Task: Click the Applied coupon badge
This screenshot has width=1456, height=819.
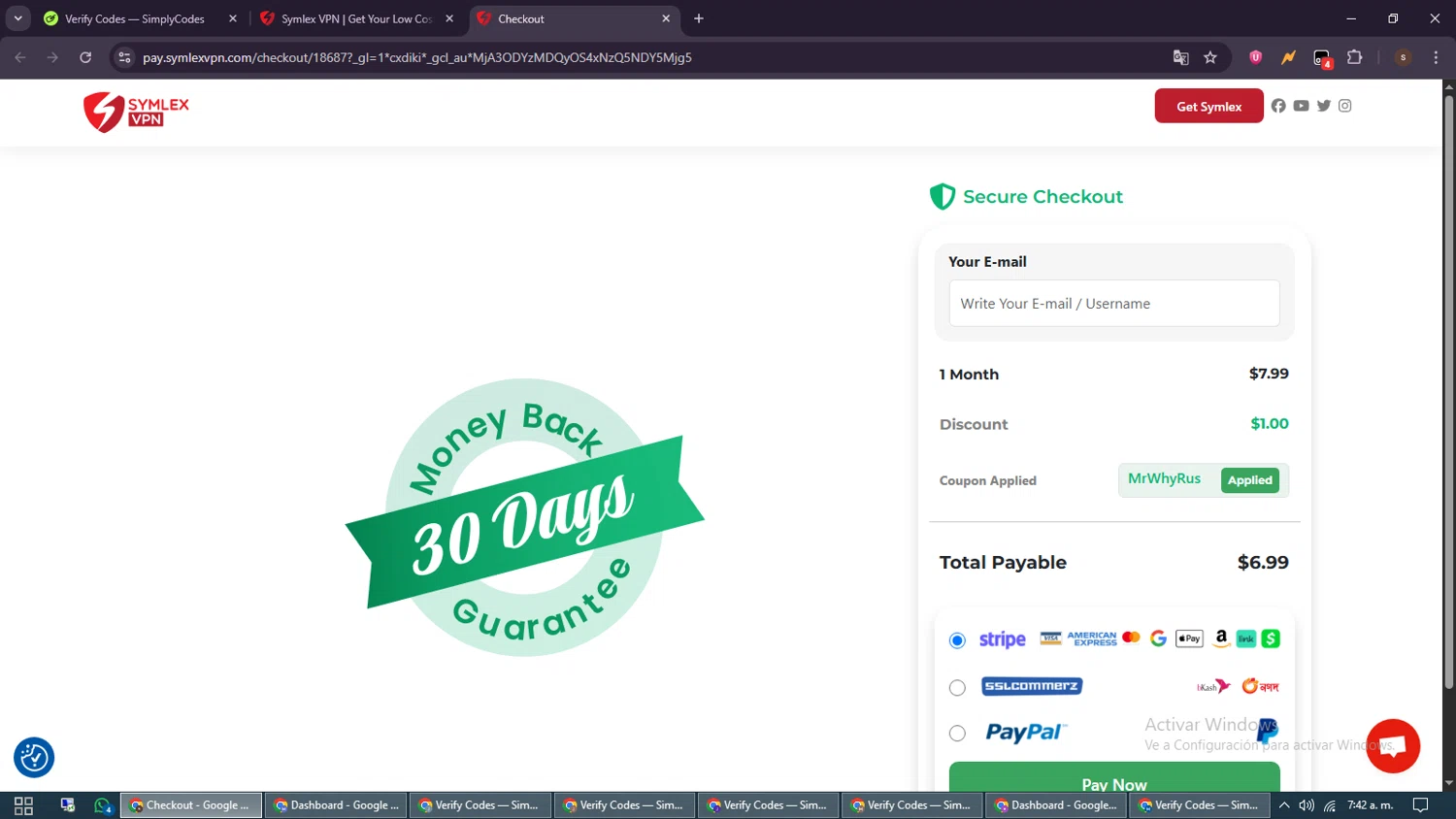Action: coord(1249,480)
